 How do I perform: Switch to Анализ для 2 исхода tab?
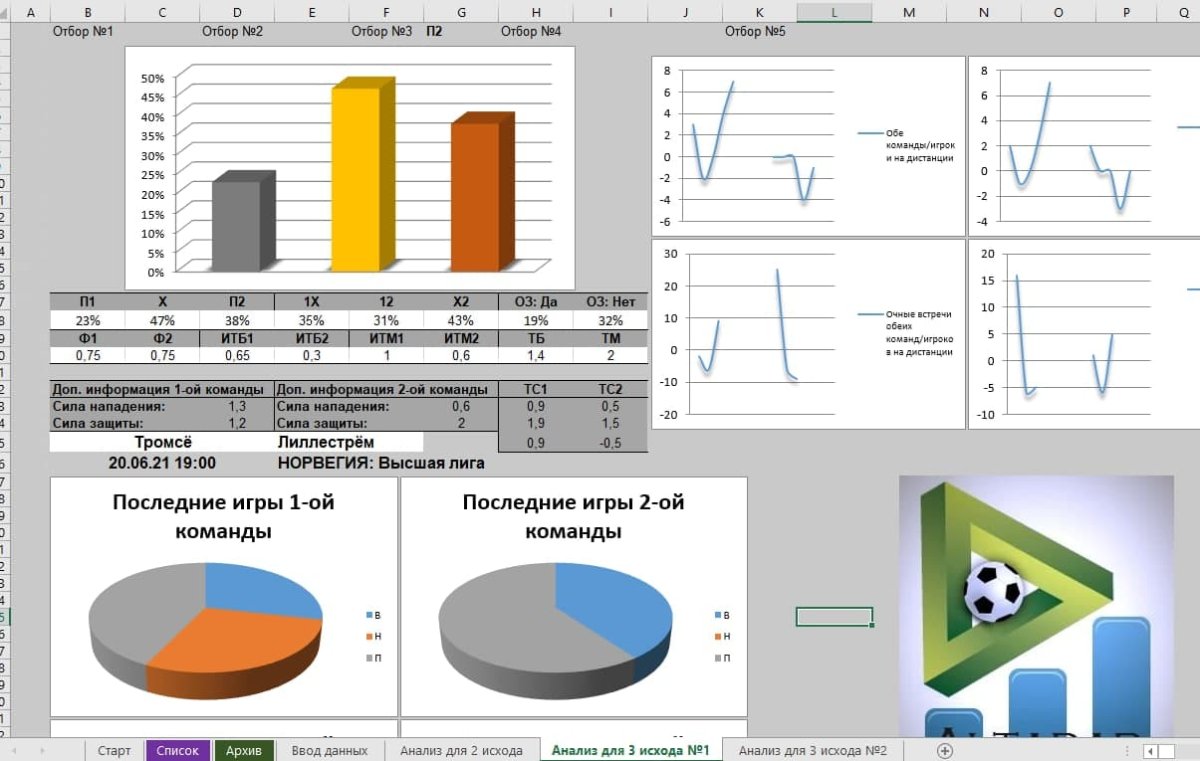(x=461, y=750)
